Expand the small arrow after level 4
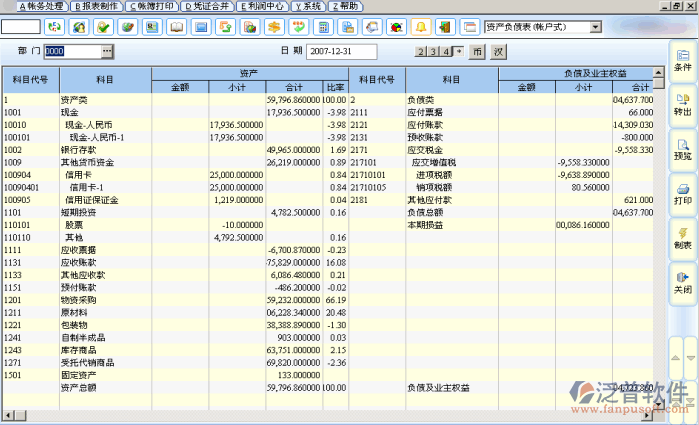The image size is (699, 425). [x=458, y=50]
